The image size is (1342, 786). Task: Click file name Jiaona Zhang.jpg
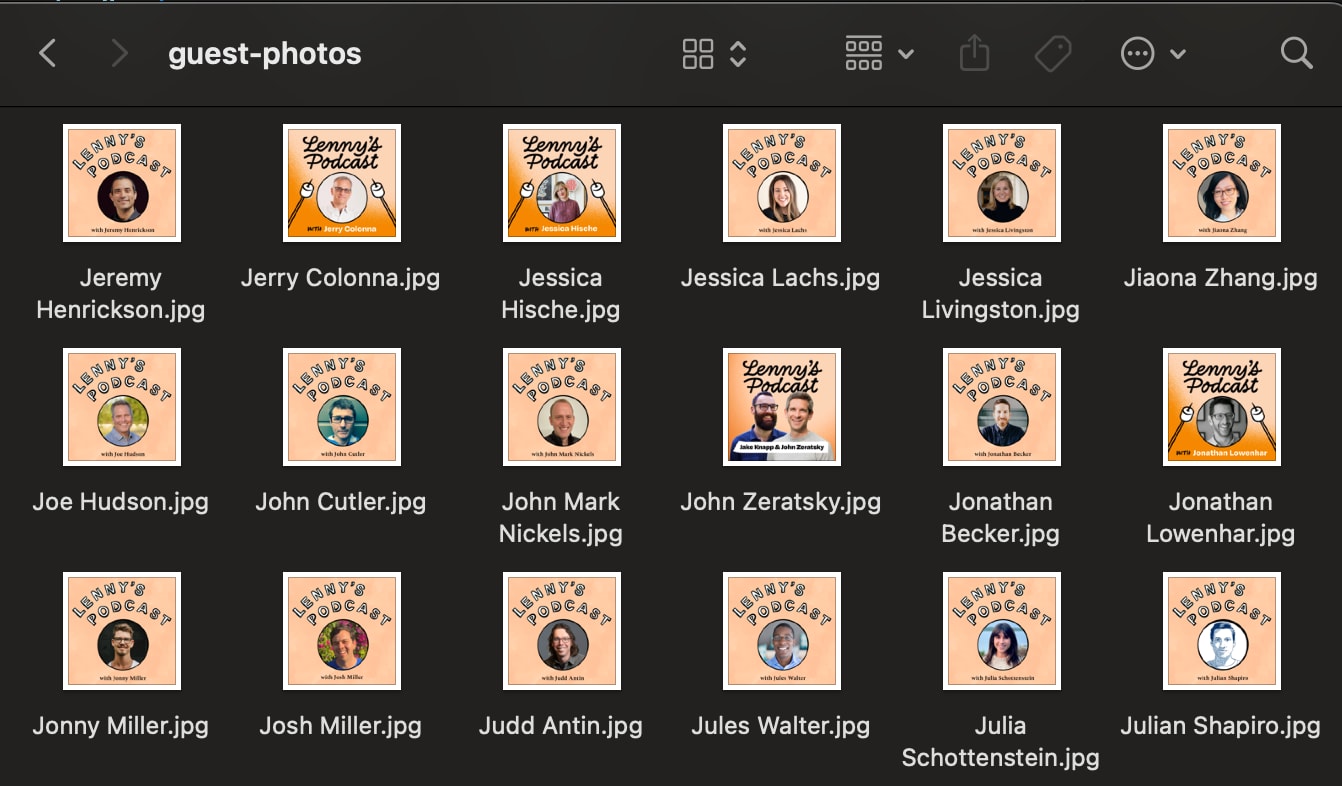[x=1221, y=278]
